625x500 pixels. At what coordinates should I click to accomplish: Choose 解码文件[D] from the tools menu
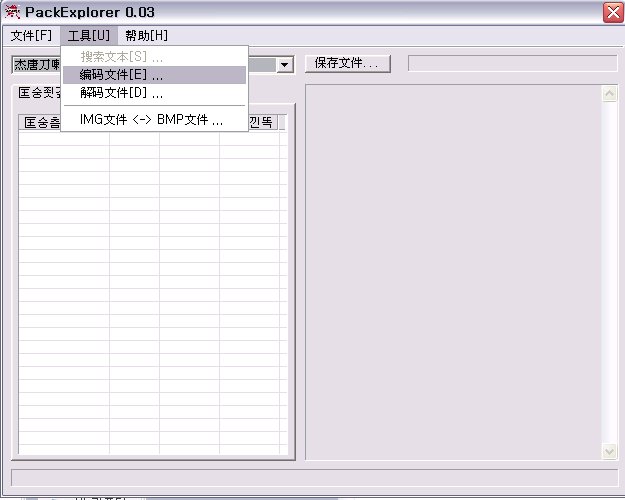tap(154, 93)
